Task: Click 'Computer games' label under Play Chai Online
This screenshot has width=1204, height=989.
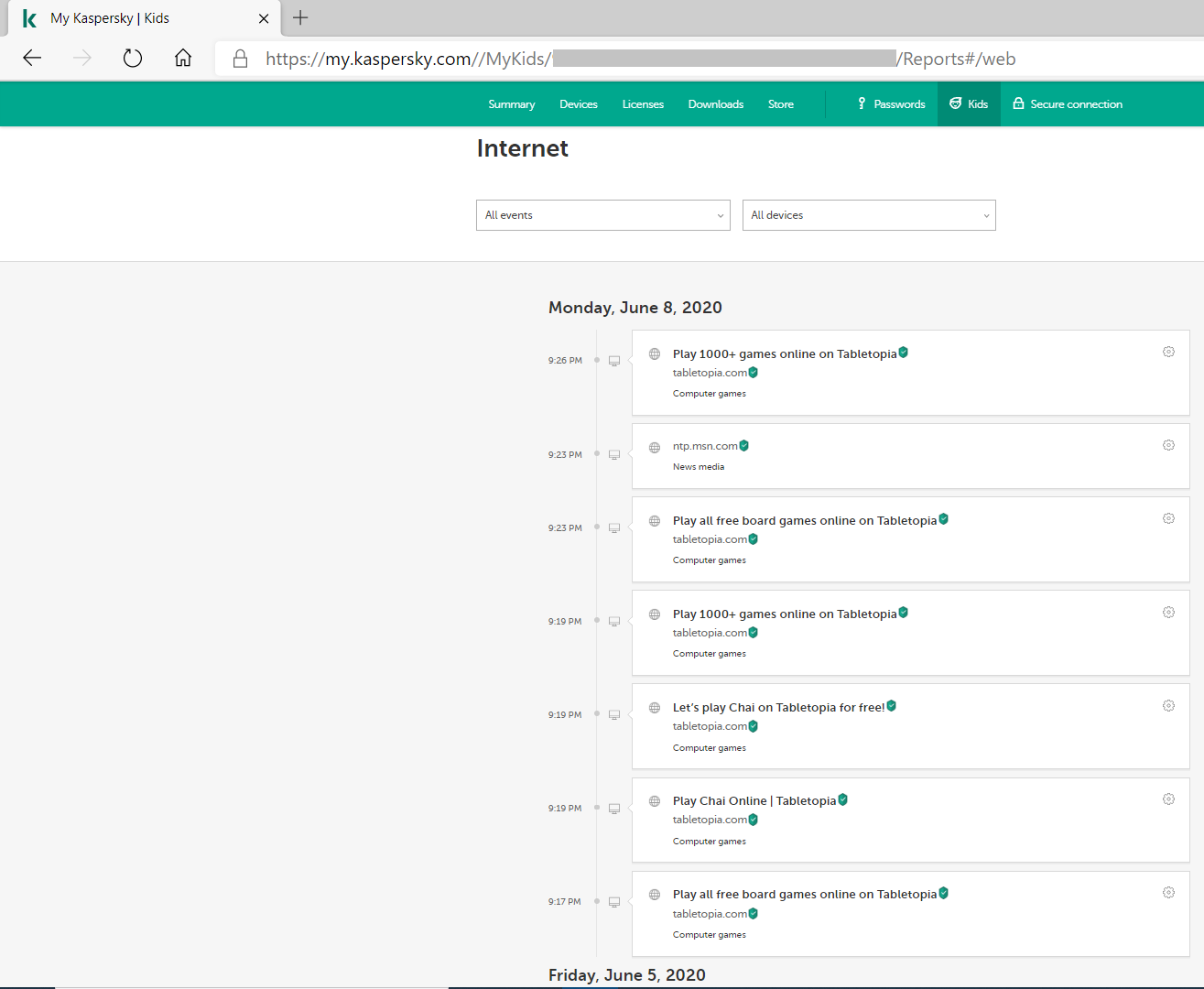Action: (x=710, y=842)
